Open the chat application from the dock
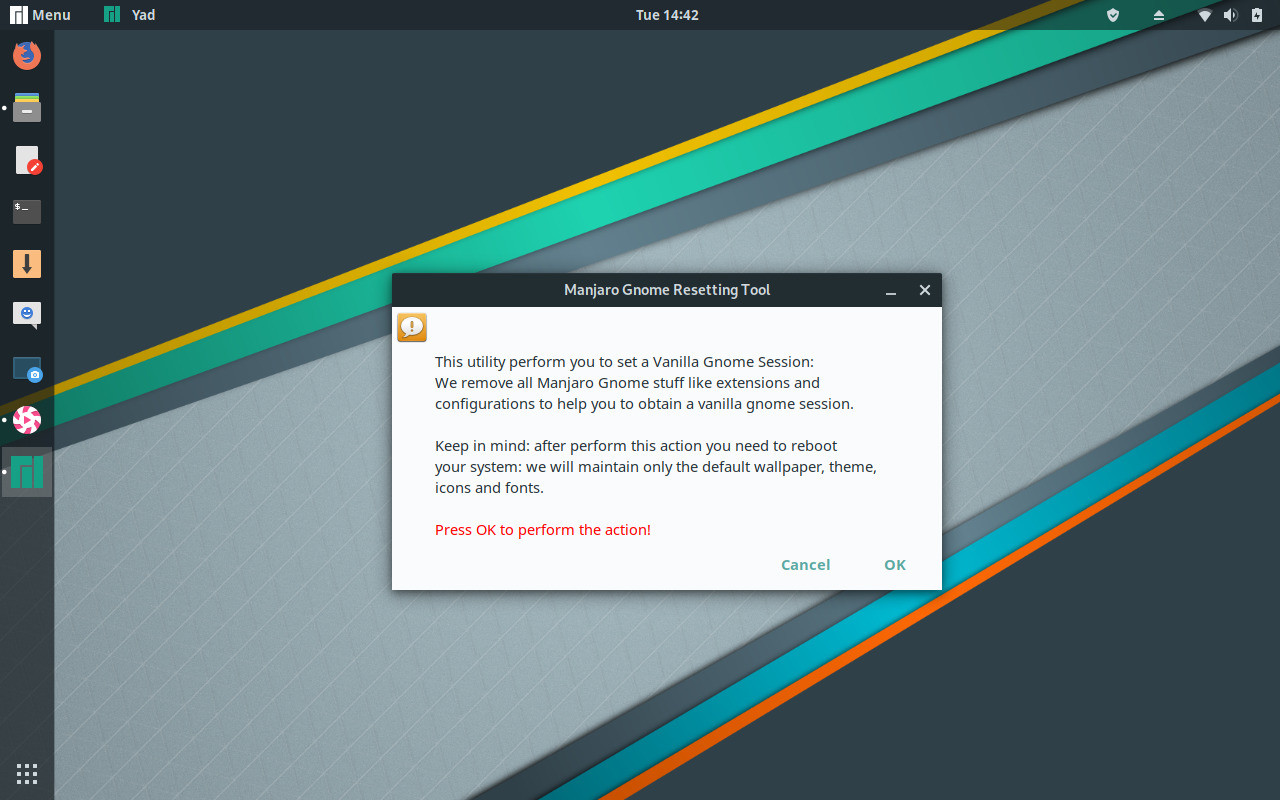The height and width of the screenshot is (800, 1280). click(x=26, y=315)
